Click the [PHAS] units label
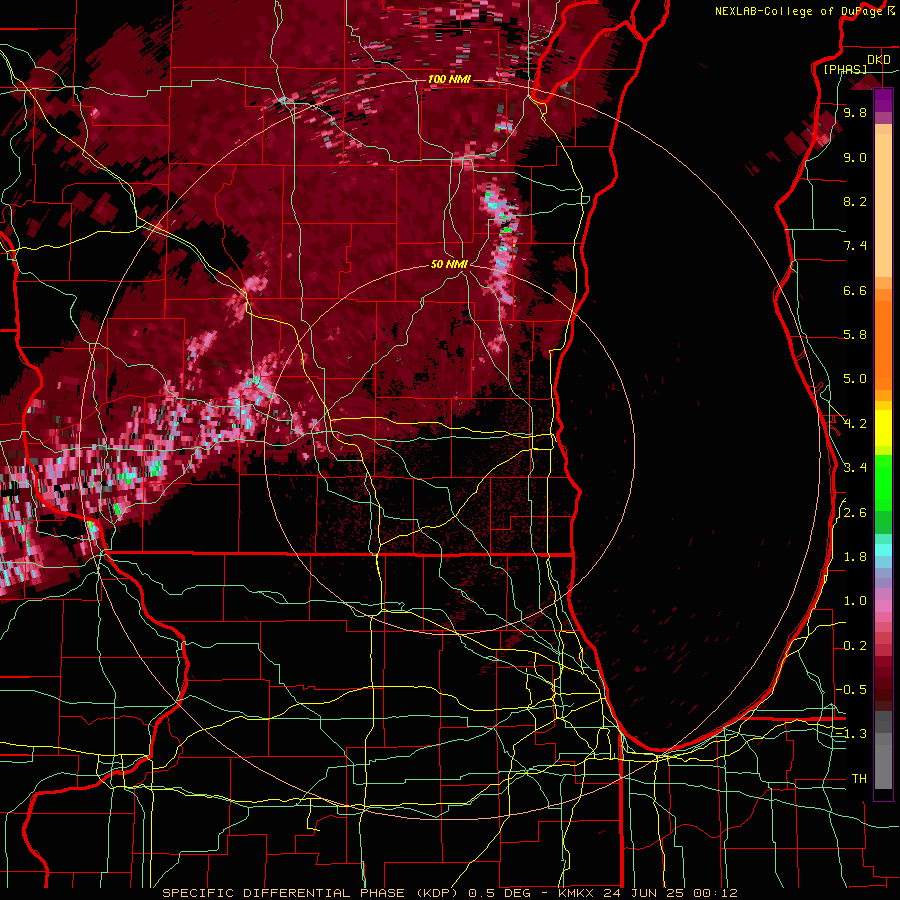The width and height of the screenshot is (900, 900). click(845, 69)
